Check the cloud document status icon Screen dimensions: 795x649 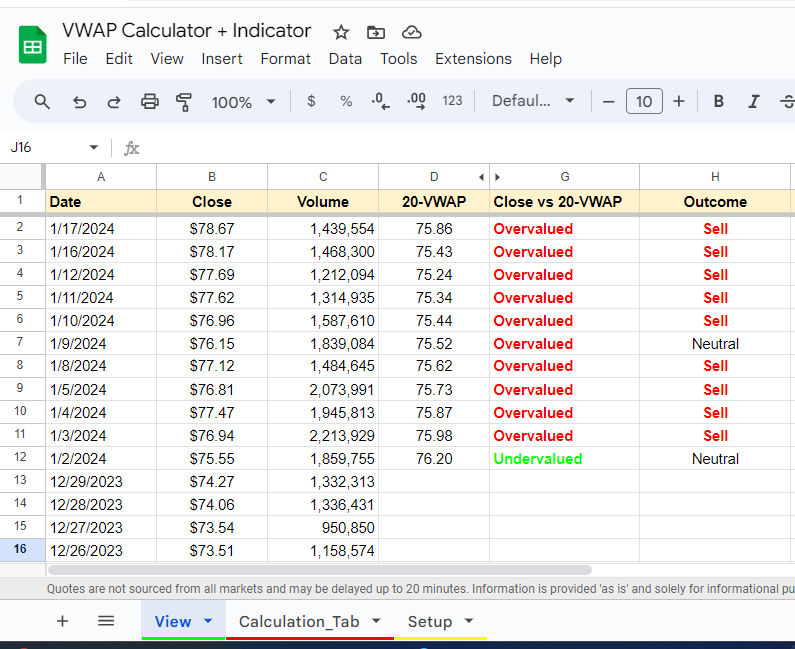[x=412, y=32]
